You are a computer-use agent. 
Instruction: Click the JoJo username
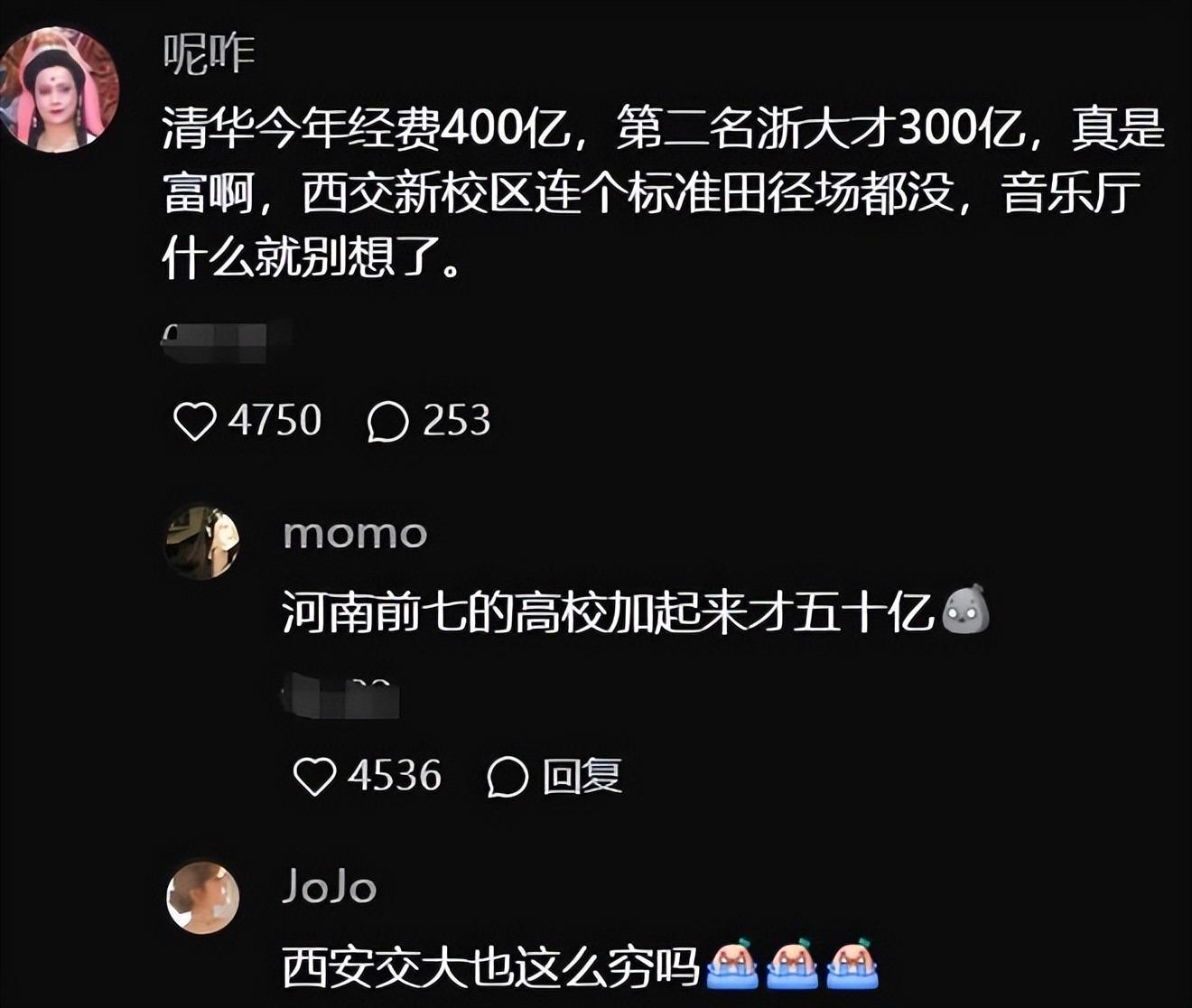[x=330, y=887]
